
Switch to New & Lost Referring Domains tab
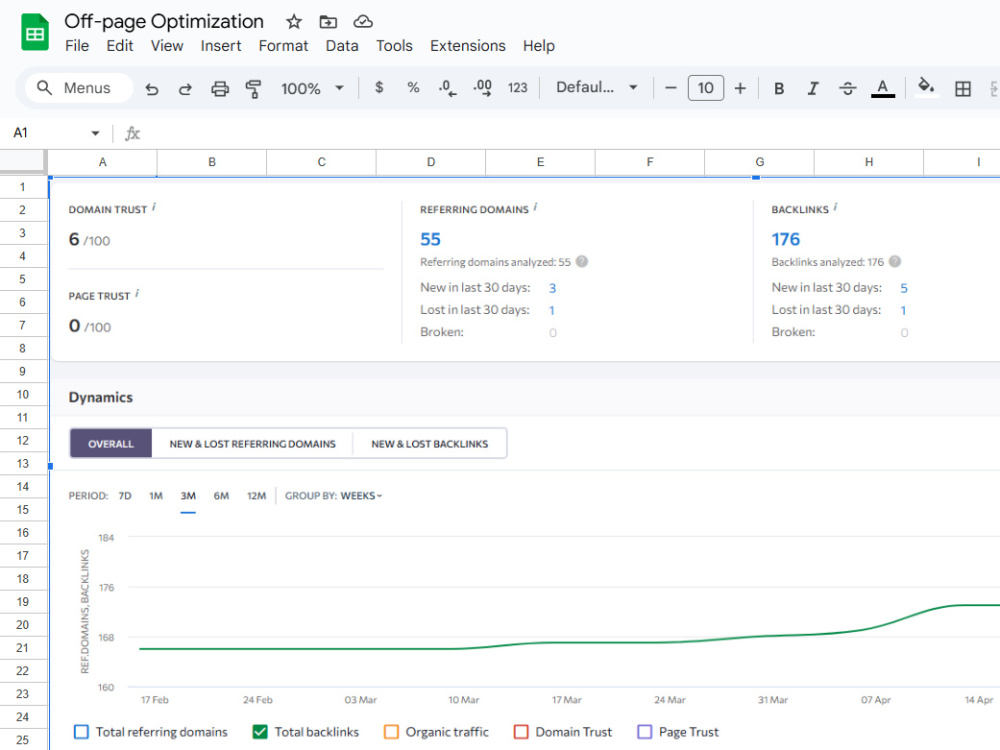253,443
